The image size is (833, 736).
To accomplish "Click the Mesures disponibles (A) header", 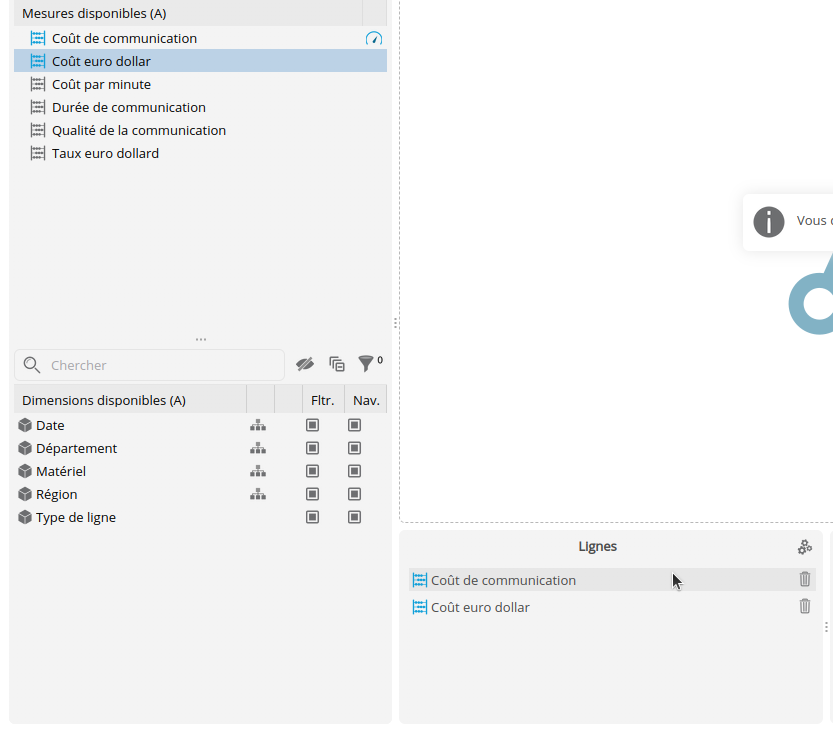I will point(94,14).
